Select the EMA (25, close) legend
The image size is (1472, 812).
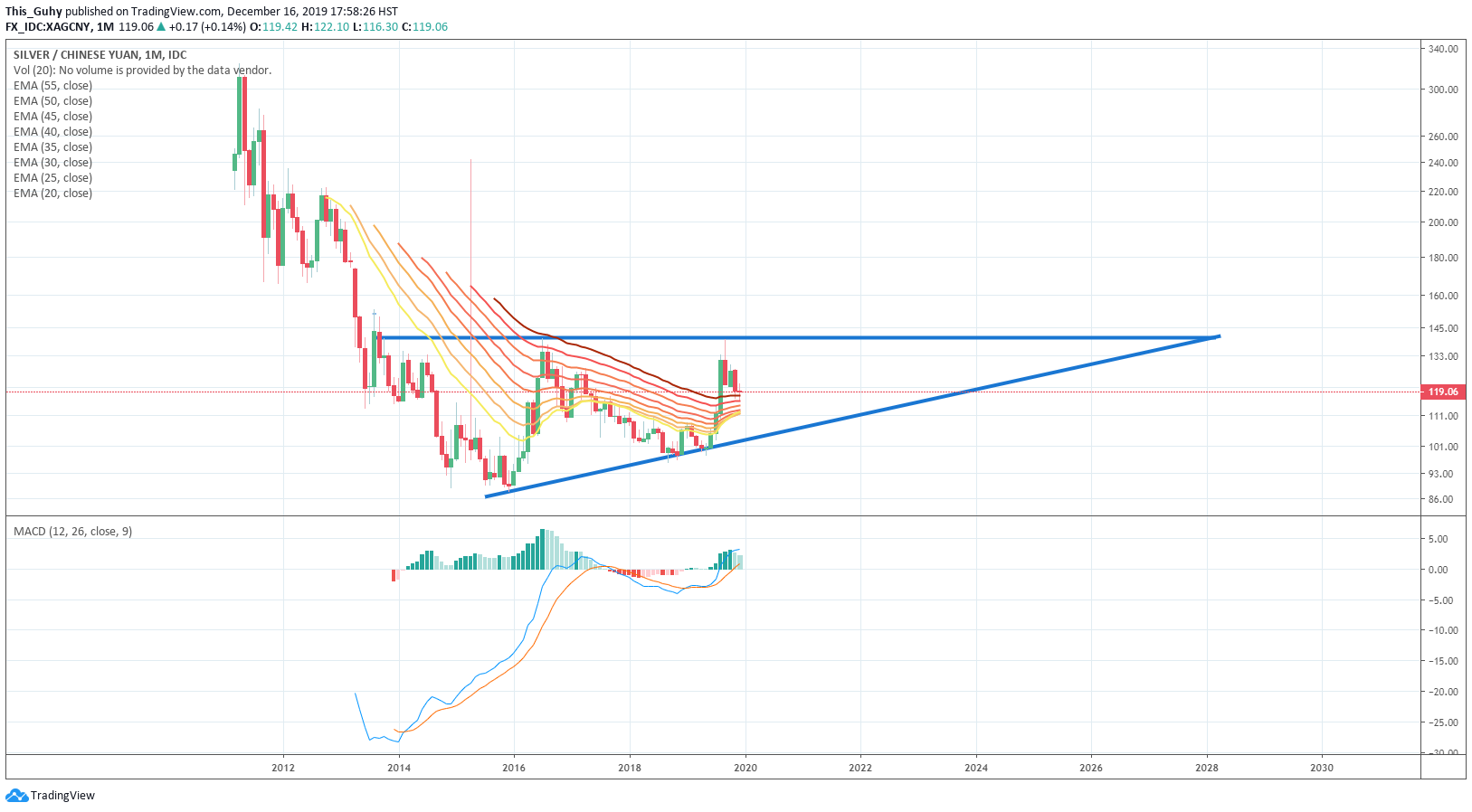(52, 178)
